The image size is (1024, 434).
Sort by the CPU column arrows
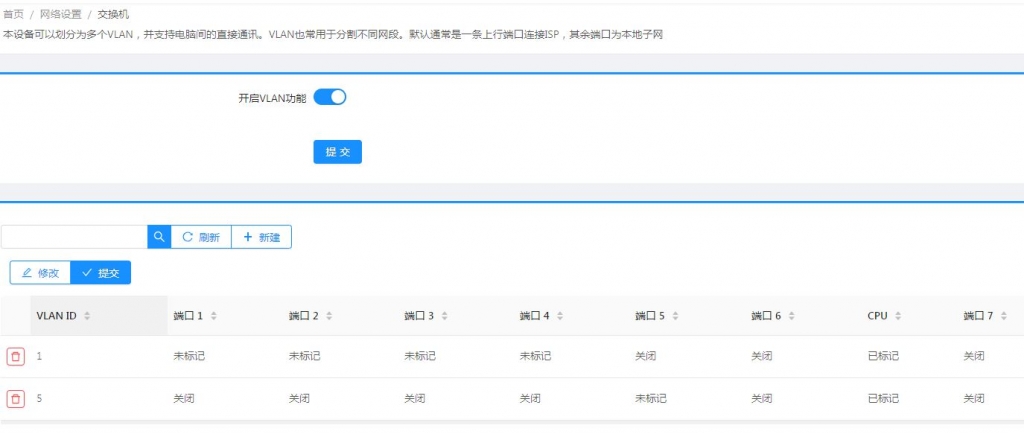coord(898,316)
